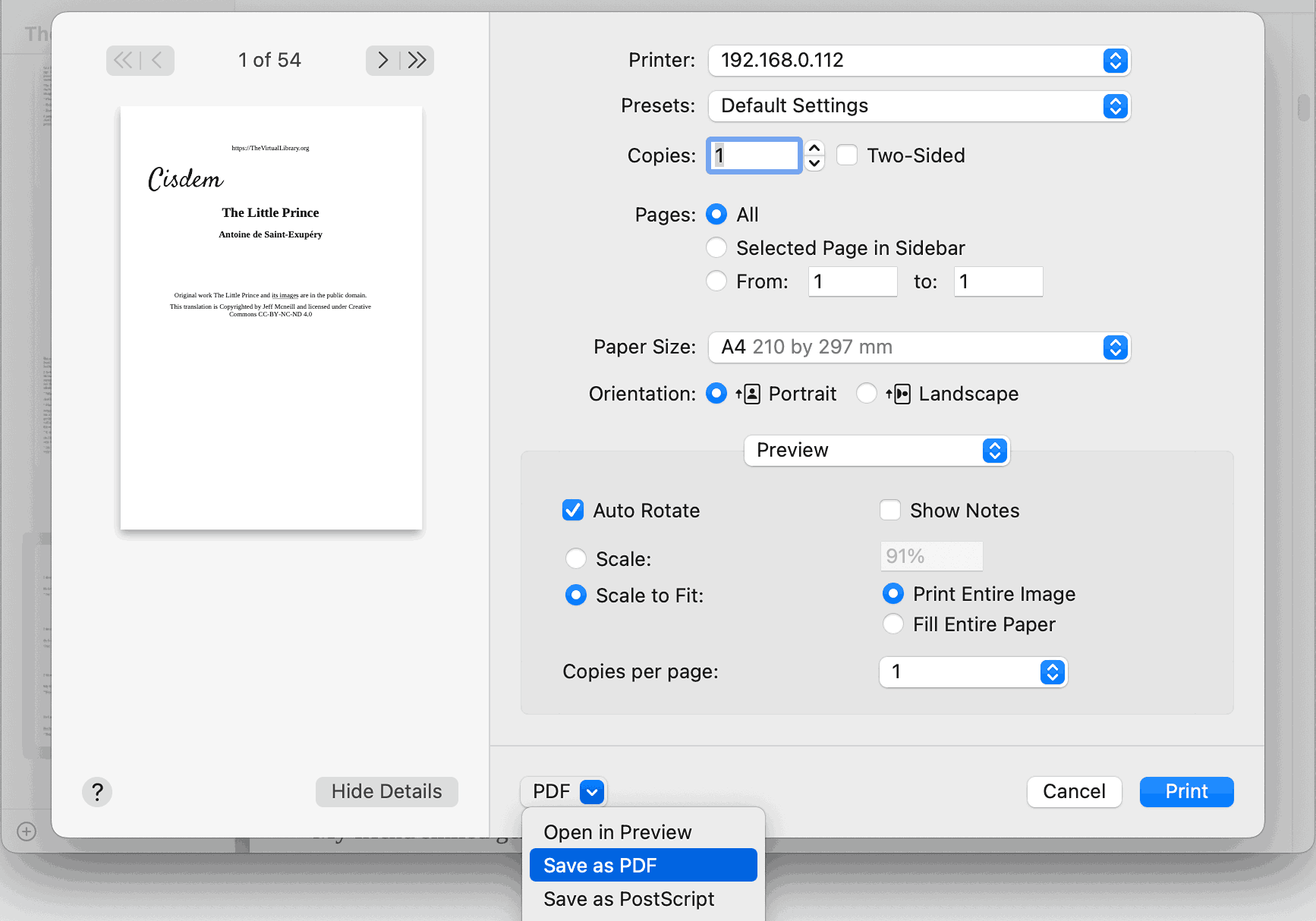Viewport: 1316px width, 921px height.
Task: Uncheck the Auto Rotate checkbox
Action: pyautogui.click(x=573, y=510)
